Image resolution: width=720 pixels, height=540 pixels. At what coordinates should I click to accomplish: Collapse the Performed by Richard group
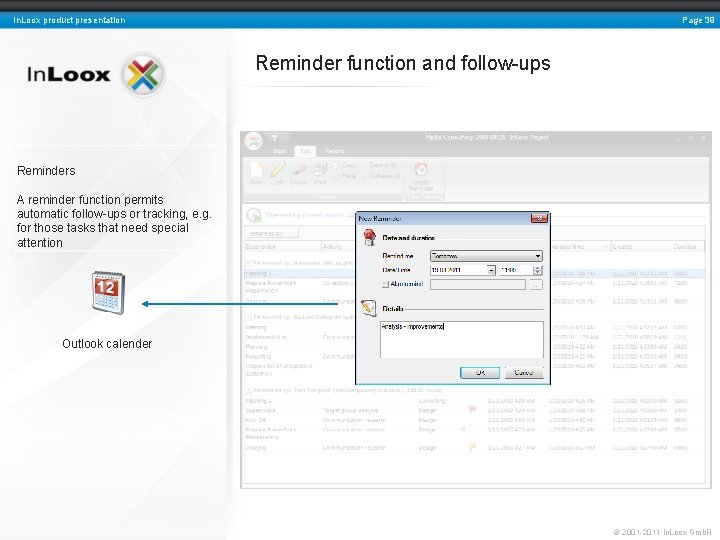(248, 317)
